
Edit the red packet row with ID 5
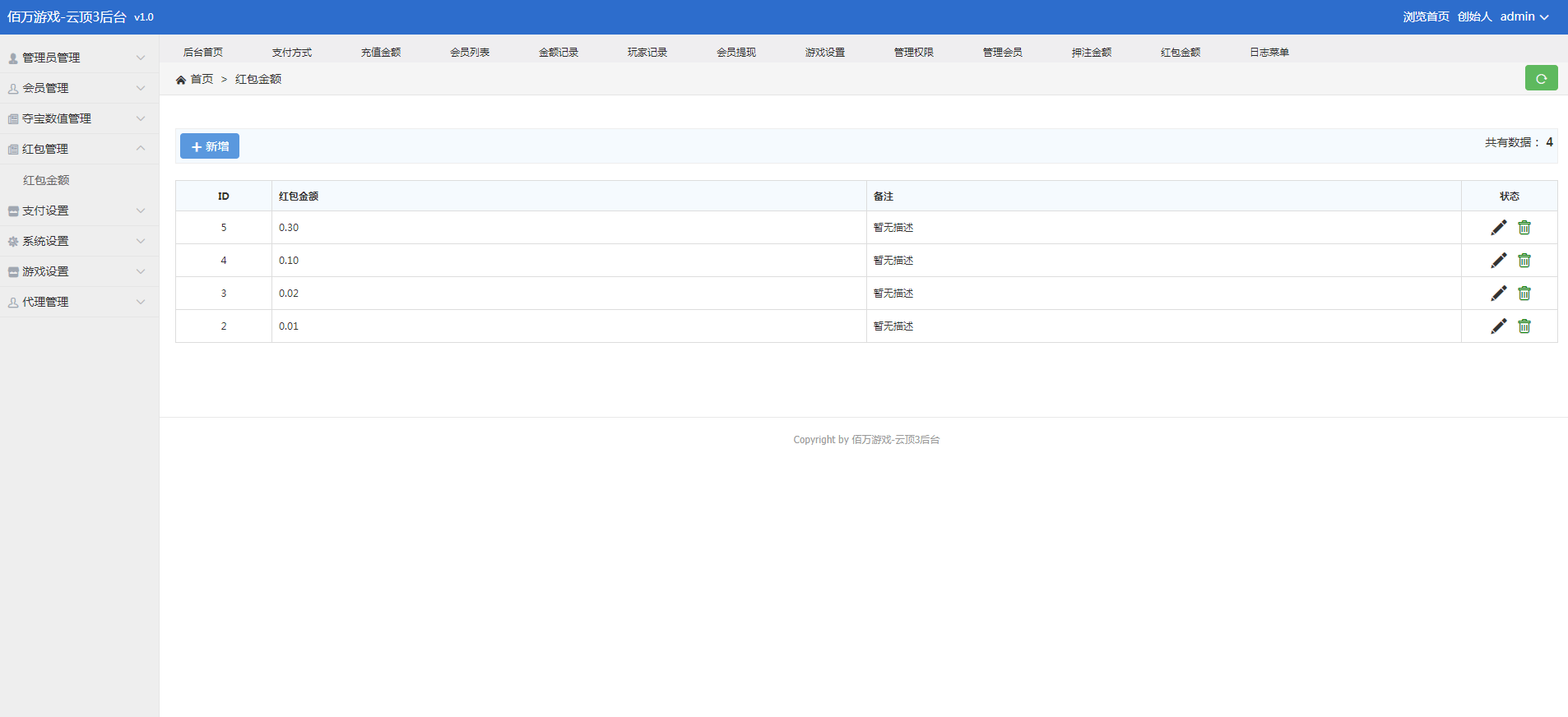coord(1499,228)
